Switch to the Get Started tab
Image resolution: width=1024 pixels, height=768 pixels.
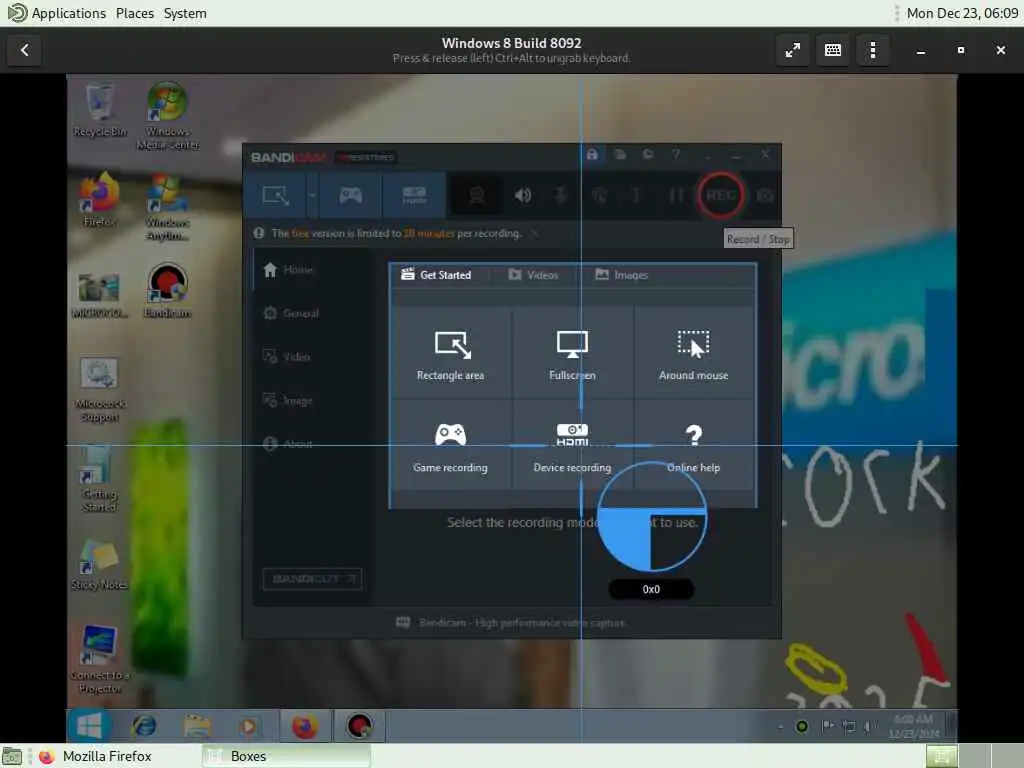click(x=436, y=275)
